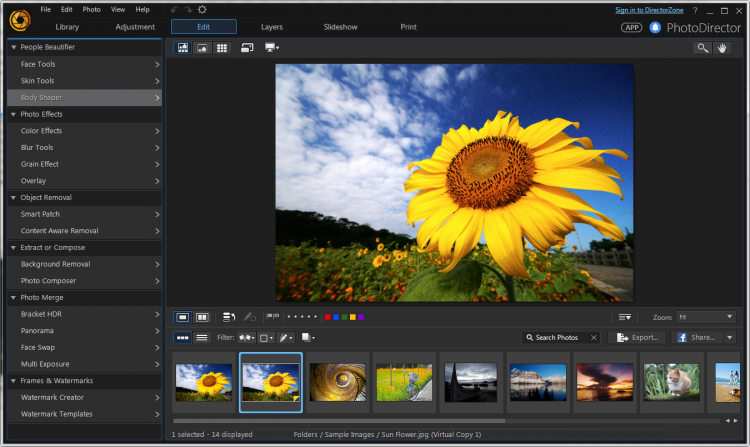Open the sort options icon

click(x=625, y=317)
